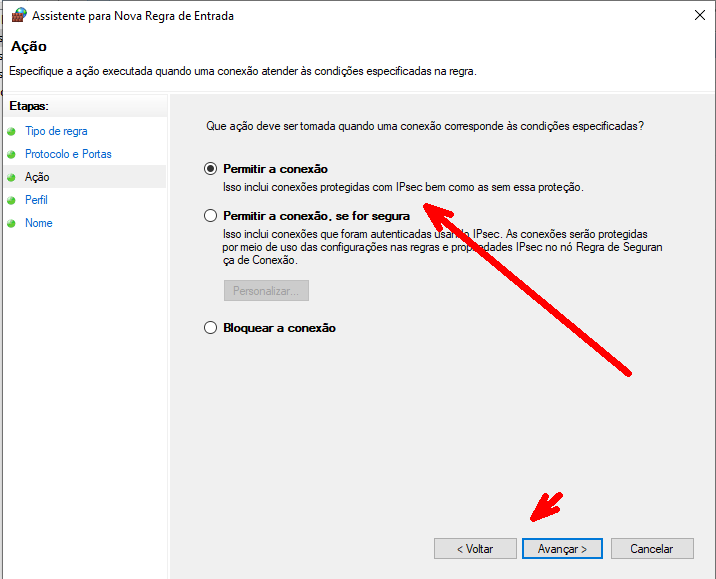Choose 'Permitir a conexão, se for segura' radio

210,216
